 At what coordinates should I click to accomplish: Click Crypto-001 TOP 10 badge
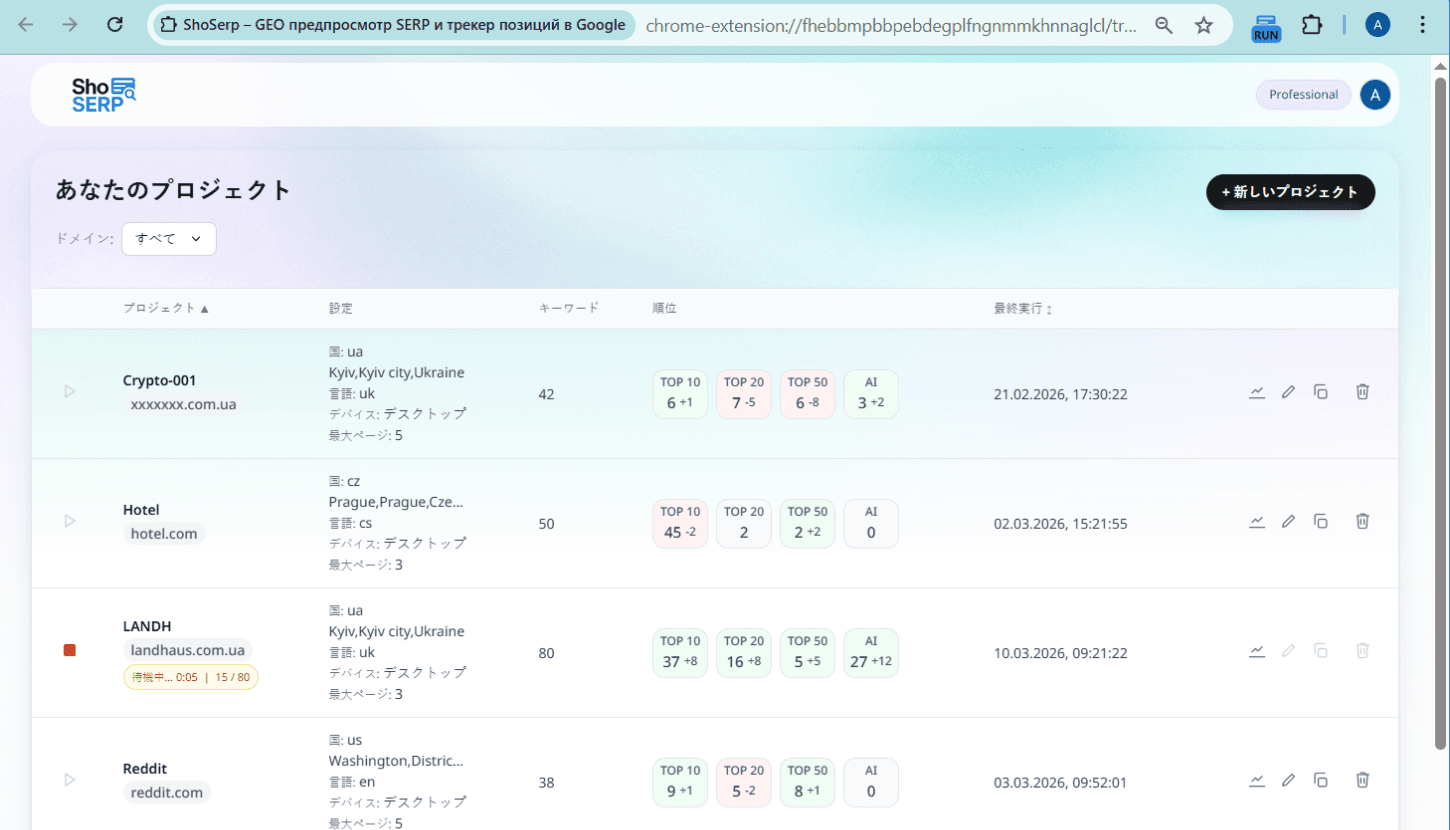680,394
